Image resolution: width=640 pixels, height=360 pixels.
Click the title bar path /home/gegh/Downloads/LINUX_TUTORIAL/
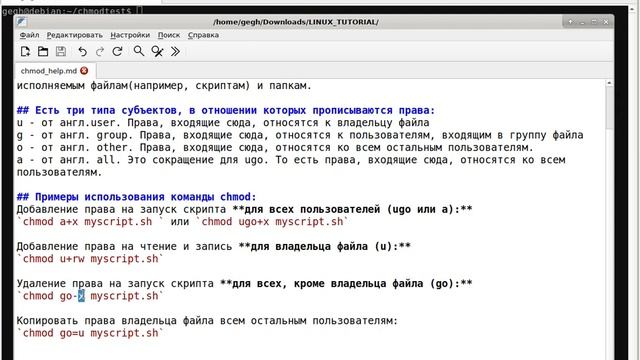click(x=296, y=22)
